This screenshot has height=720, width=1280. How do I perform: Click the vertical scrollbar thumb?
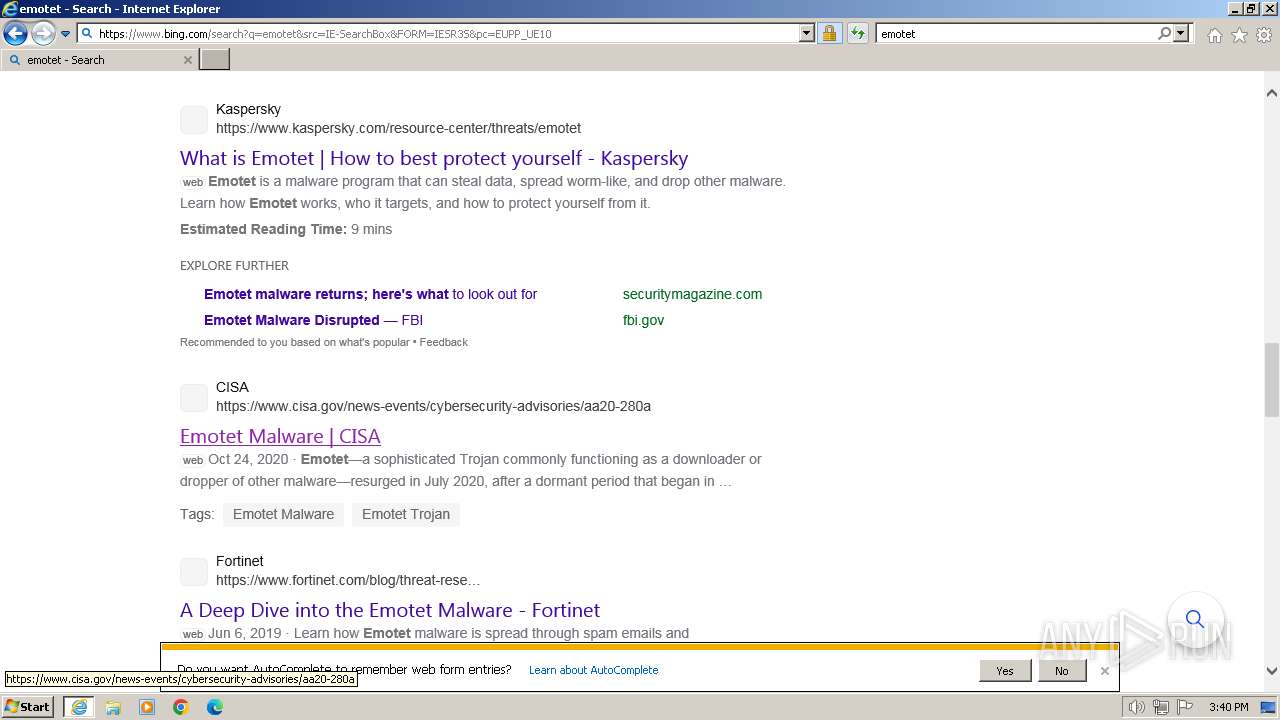1271,380
